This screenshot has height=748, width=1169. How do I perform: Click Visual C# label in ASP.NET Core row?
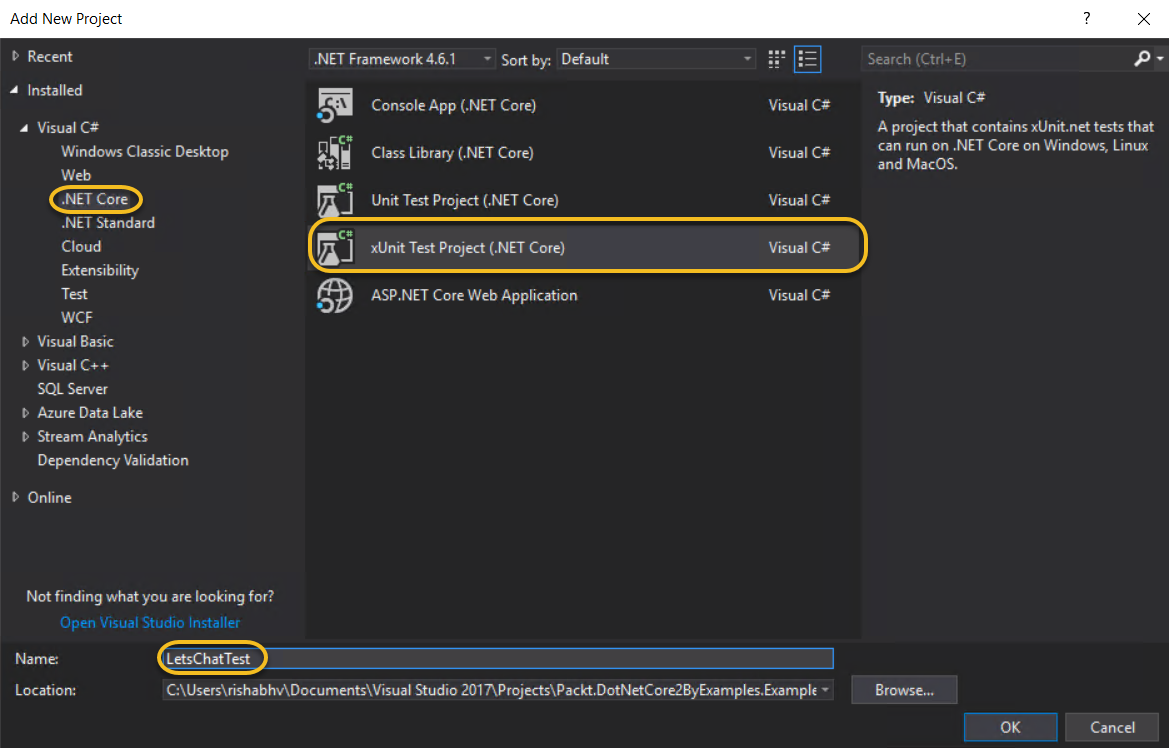tap(799, 295)
